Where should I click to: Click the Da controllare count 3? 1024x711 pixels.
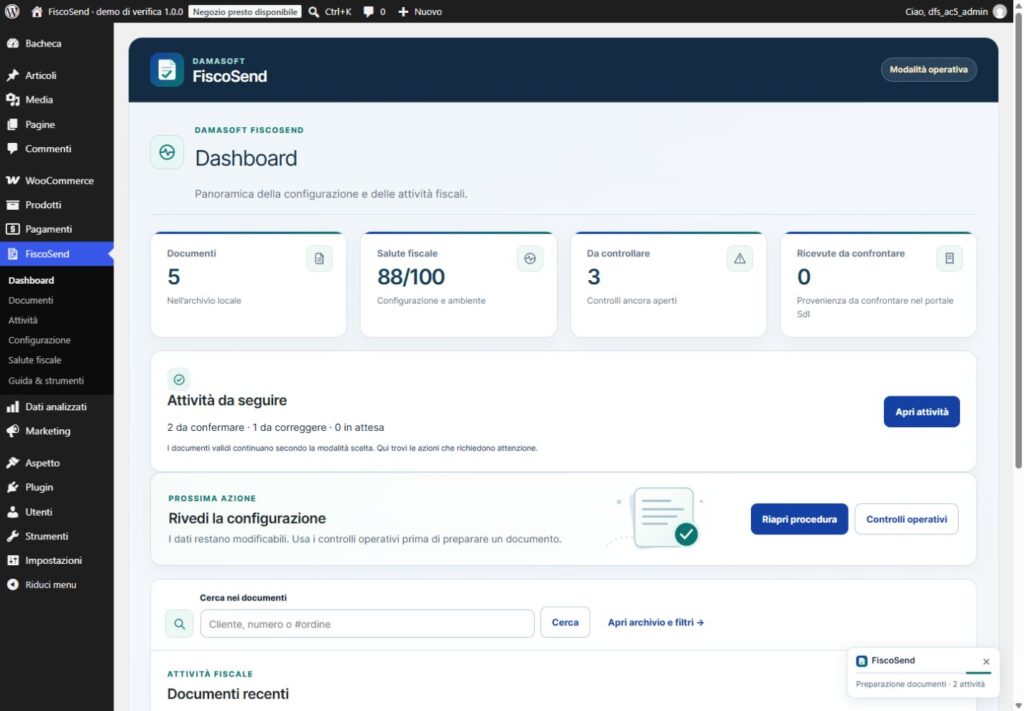click(594, 277)
